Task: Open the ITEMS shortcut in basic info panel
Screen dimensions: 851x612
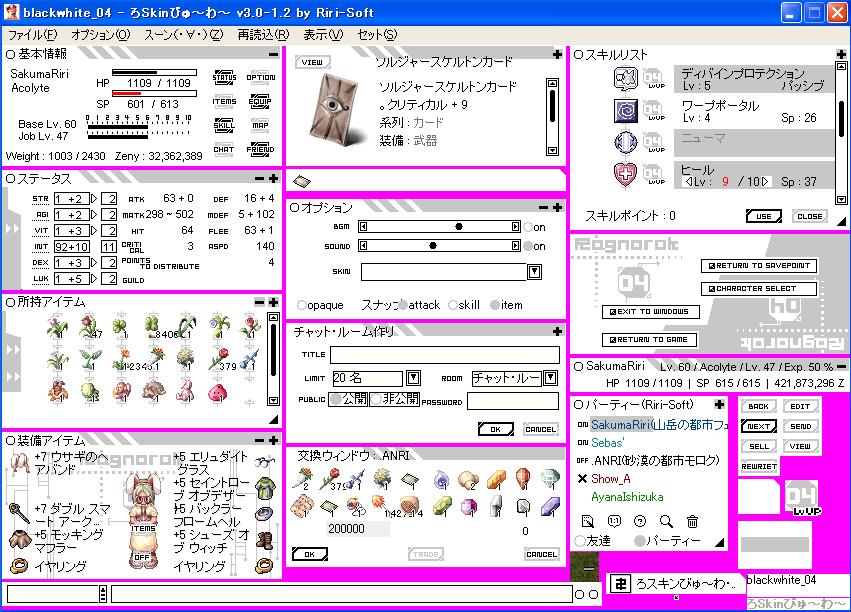Action: (224, 101)
